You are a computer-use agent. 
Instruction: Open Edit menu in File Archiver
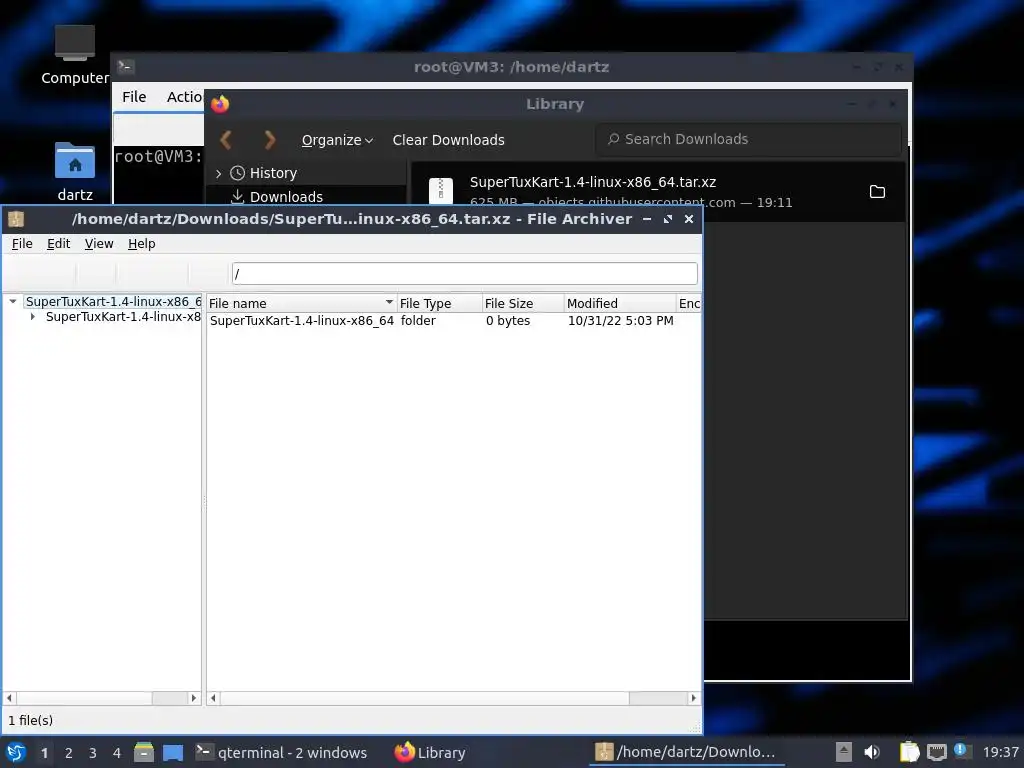point(58,244)
